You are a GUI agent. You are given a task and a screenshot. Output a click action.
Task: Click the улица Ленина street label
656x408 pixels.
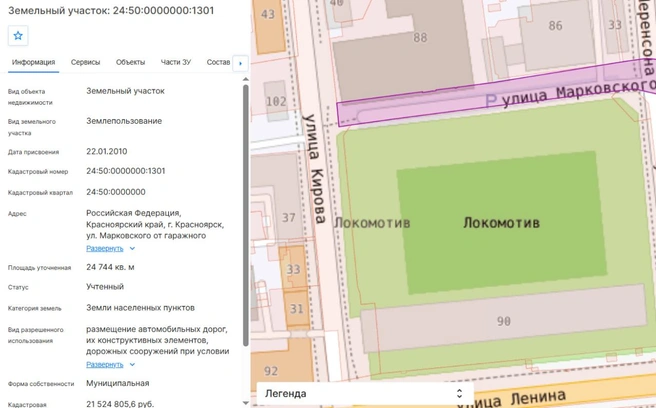tap(512, 398)
